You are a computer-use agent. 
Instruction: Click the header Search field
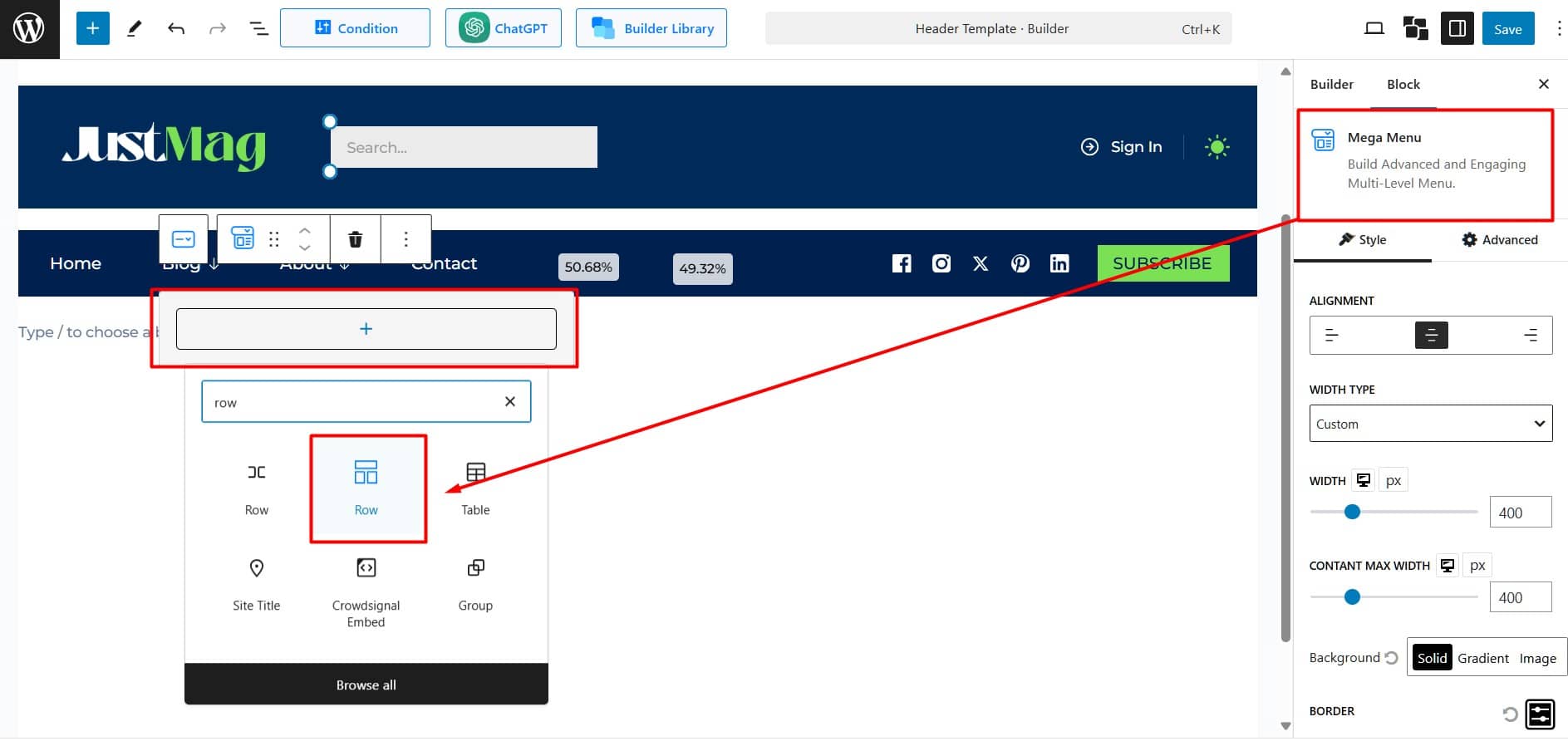(x=464, y=147)
